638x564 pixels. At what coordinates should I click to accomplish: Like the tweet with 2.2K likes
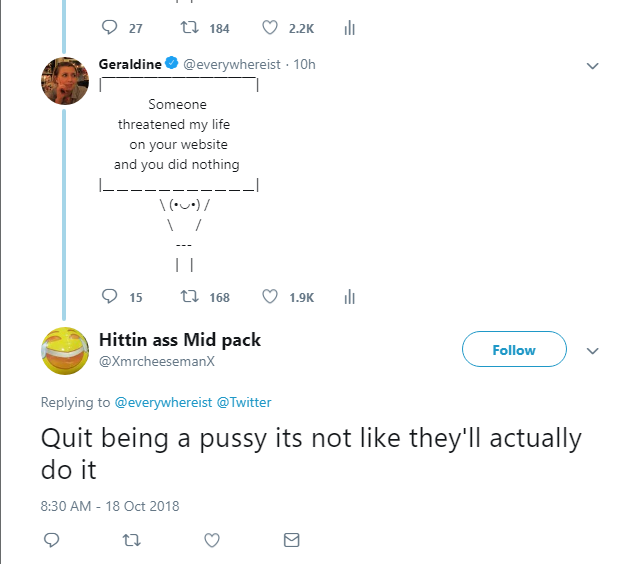(x=269, y=28)
